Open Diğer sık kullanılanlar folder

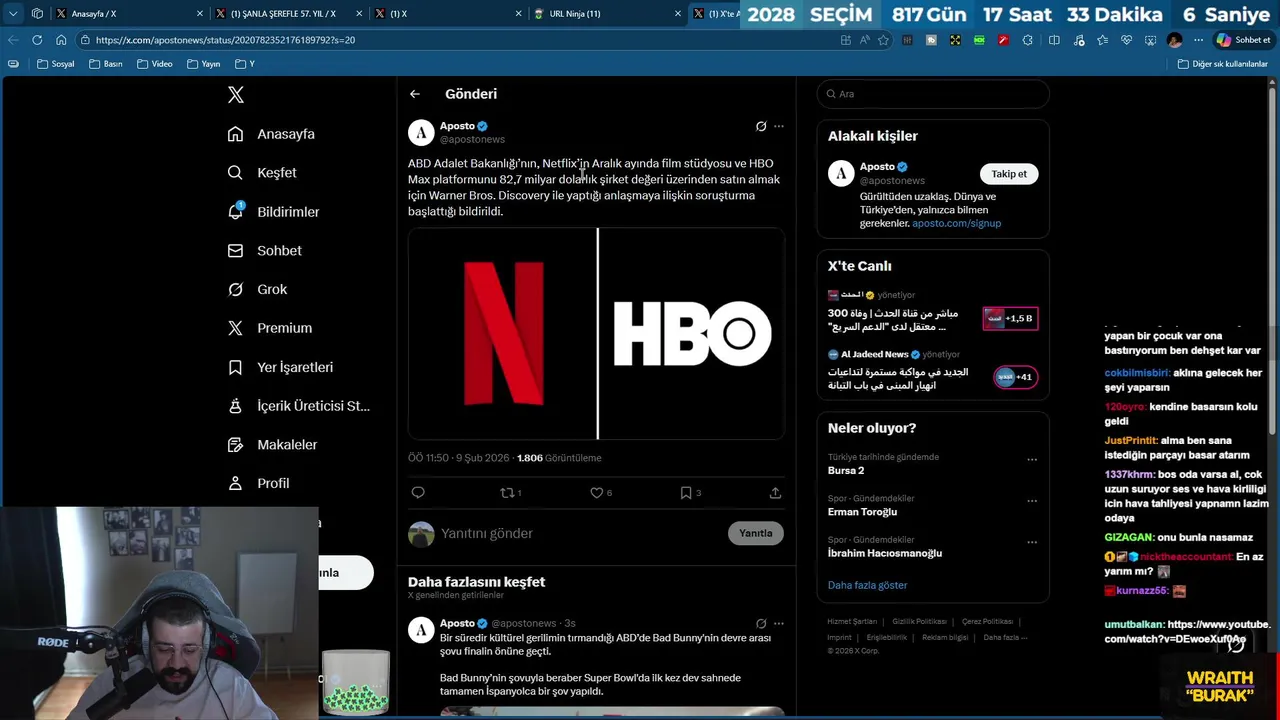pyautogui.click(x=1222, y=64)
